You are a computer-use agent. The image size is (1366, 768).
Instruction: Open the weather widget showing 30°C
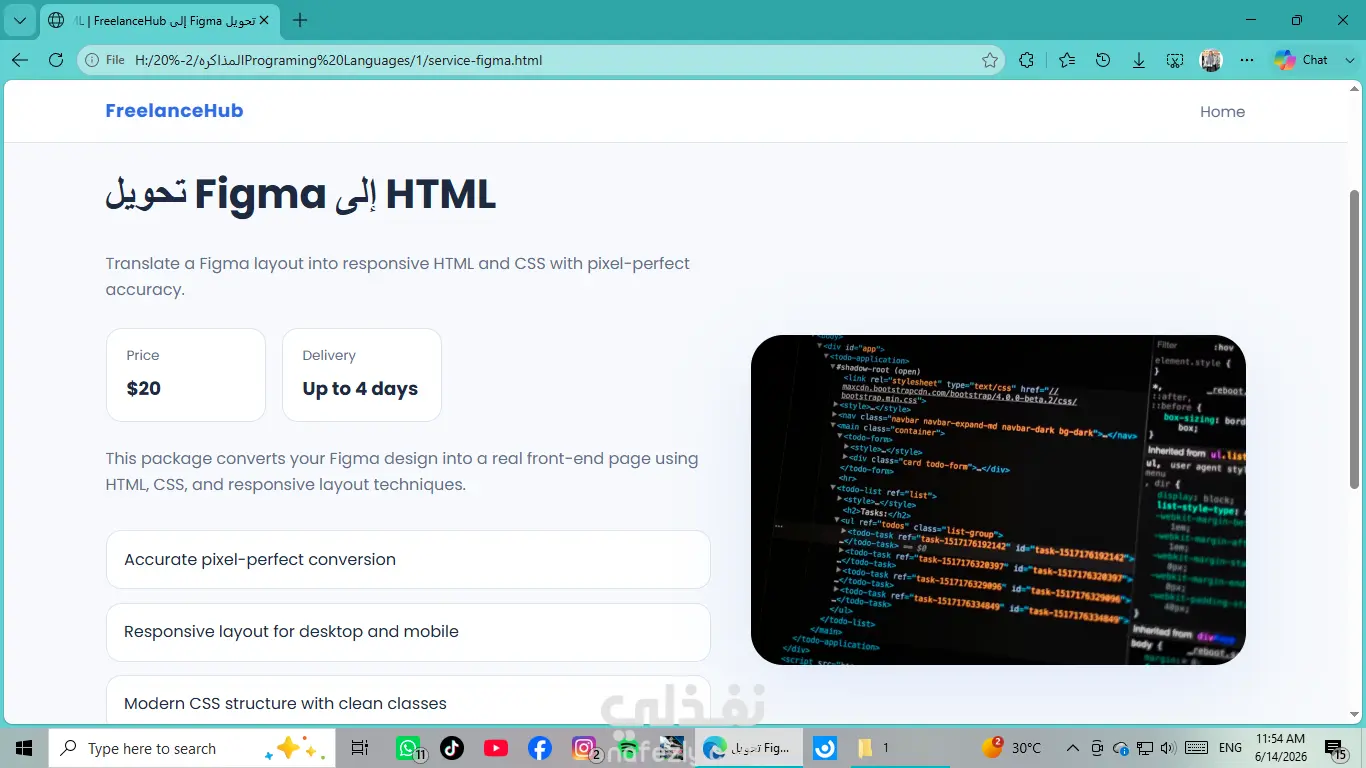[x=1013, y=748]
